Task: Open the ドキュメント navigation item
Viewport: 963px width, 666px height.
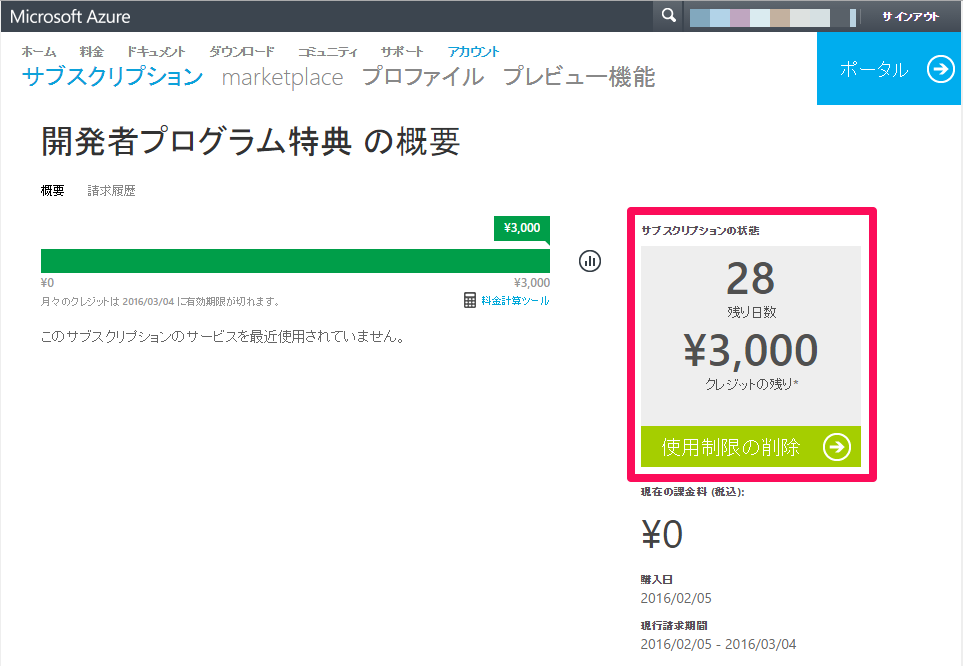Action: [x=156, y=52]
